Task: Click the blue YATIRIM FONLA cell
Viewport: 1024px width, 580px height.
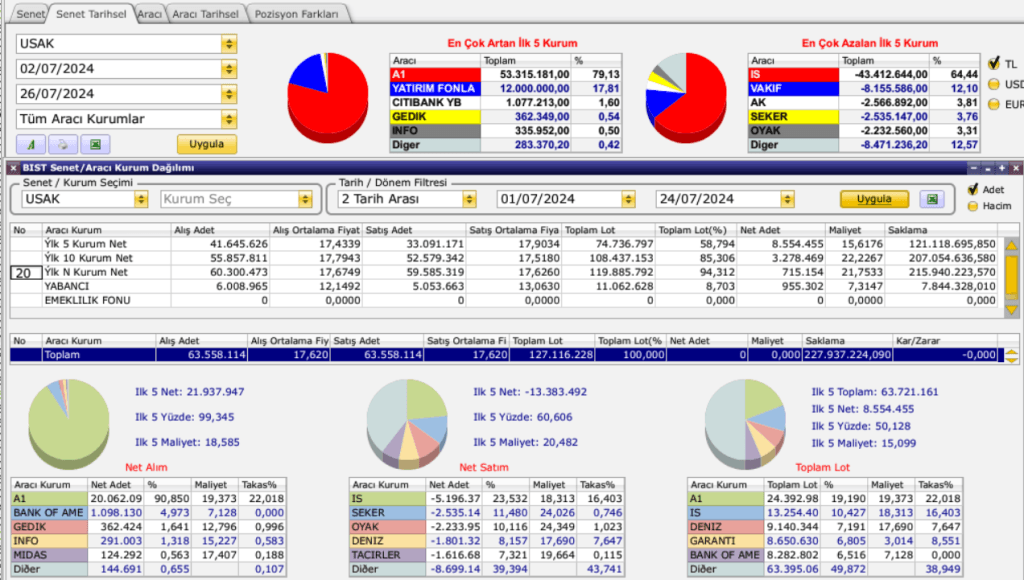Action: [435, 88]
